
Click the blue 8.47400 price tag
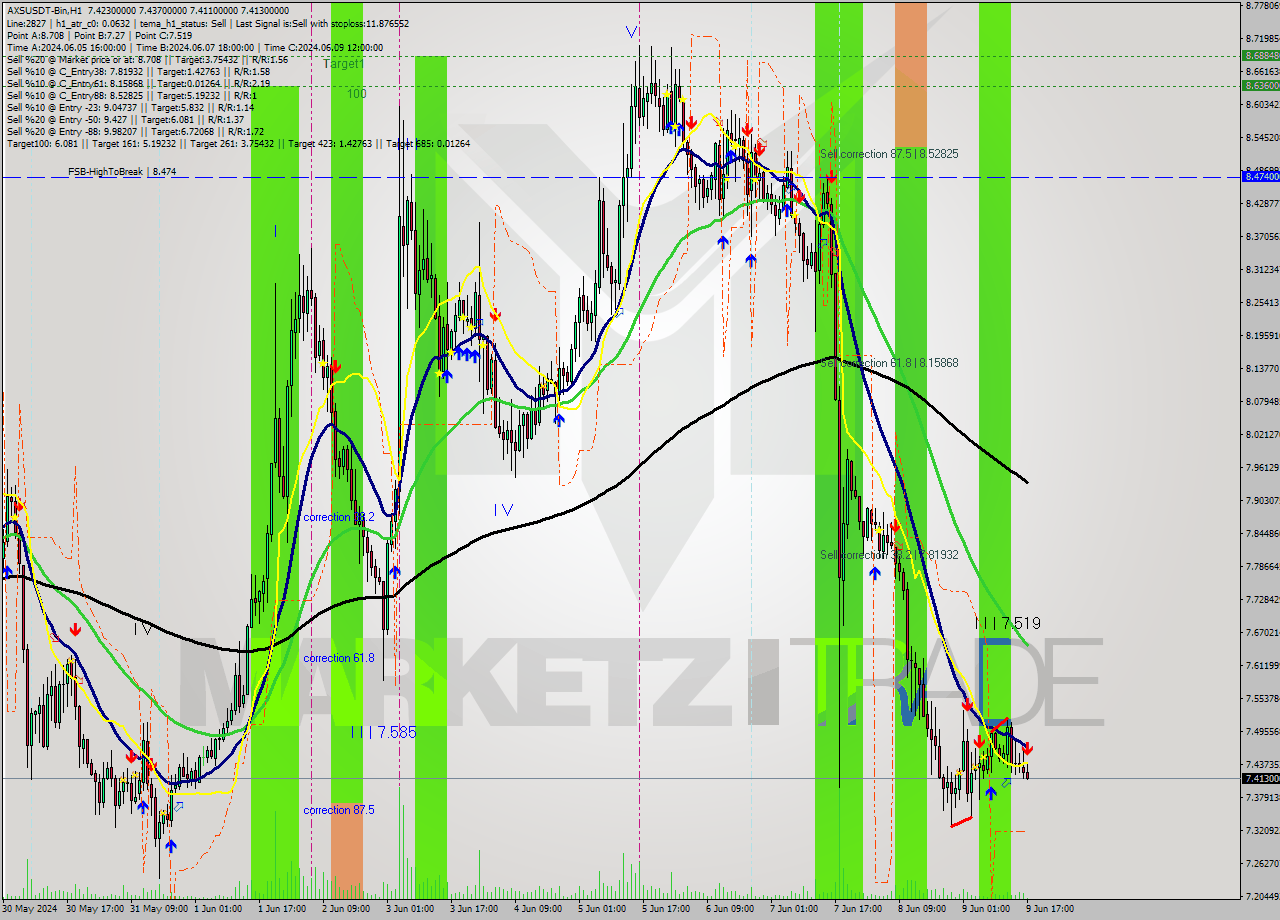[x=1260, y=176]
